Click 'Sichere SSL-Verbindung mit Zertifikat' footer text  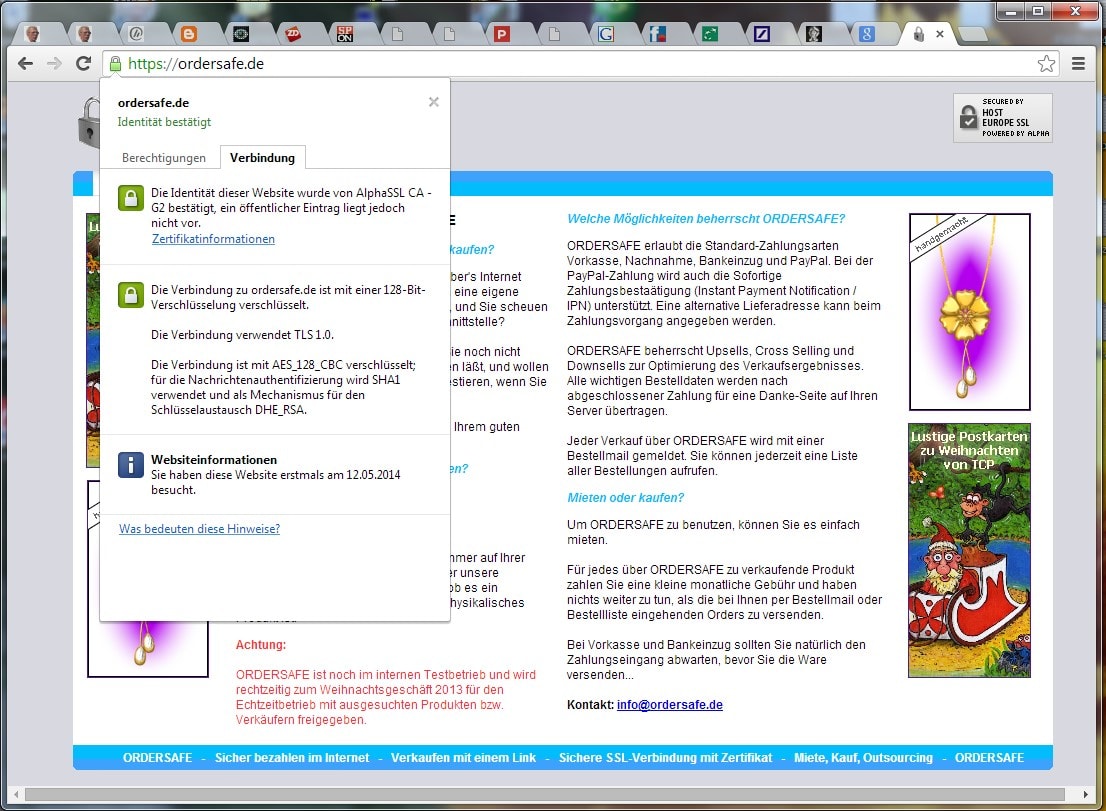665,757
